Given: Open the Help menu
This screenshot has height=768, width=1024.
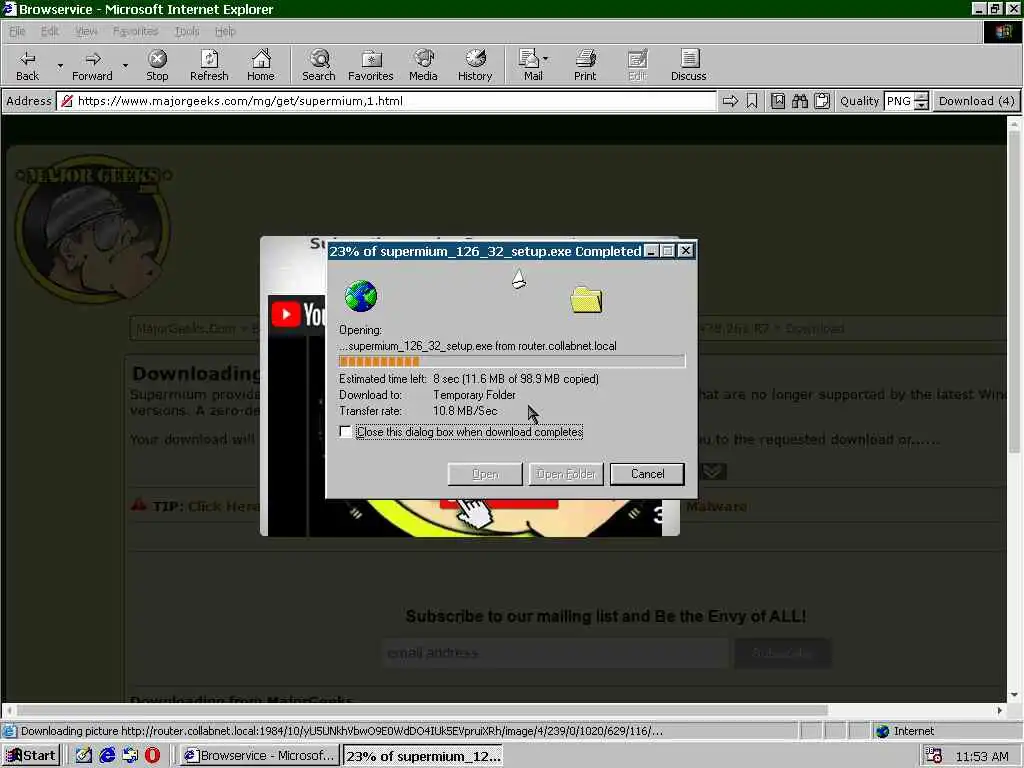Looking at the screenshot, I should point(225,31).
